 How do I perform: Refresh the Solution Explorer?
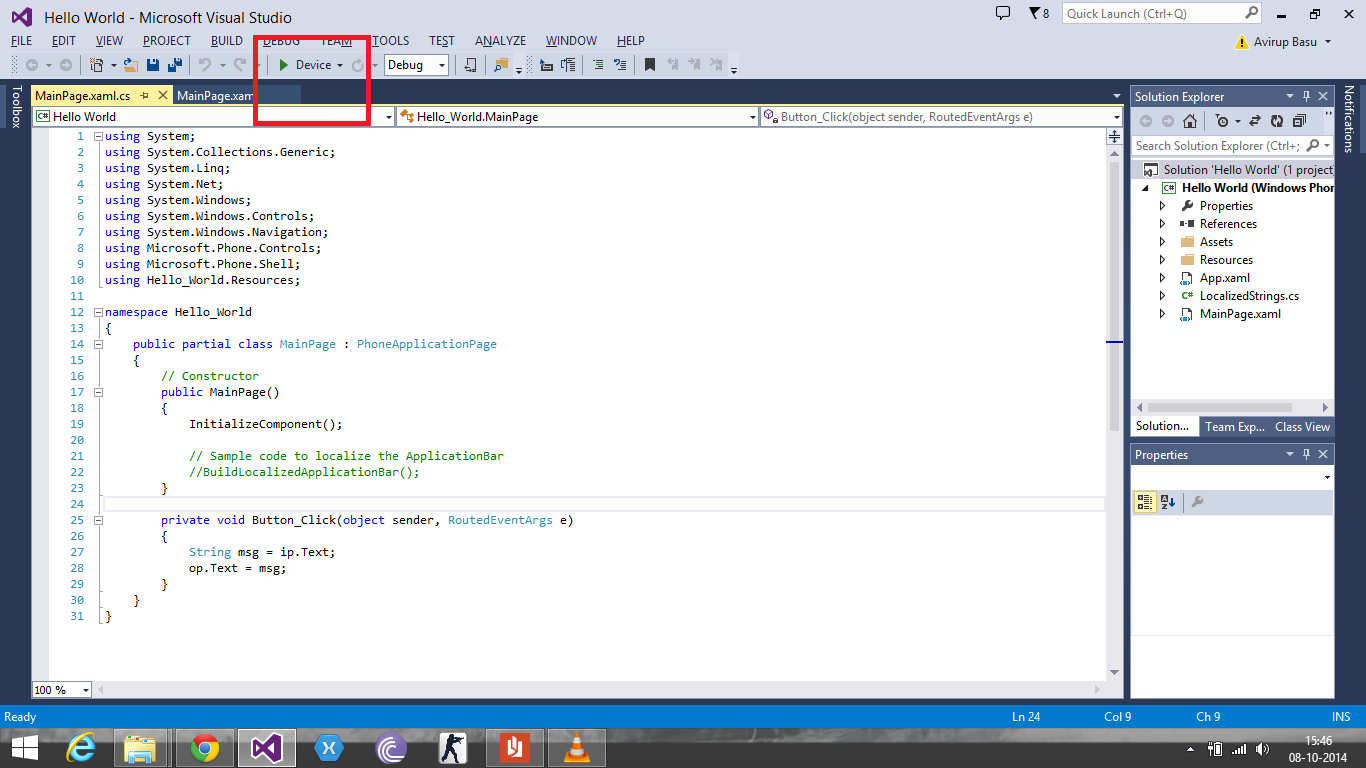click(1277, 121)
